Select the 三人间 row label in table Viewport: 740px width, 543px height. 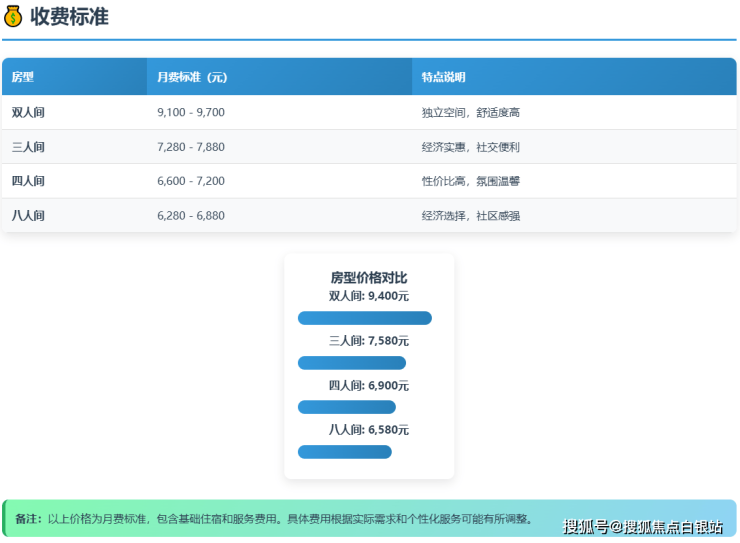coord(28,147)
